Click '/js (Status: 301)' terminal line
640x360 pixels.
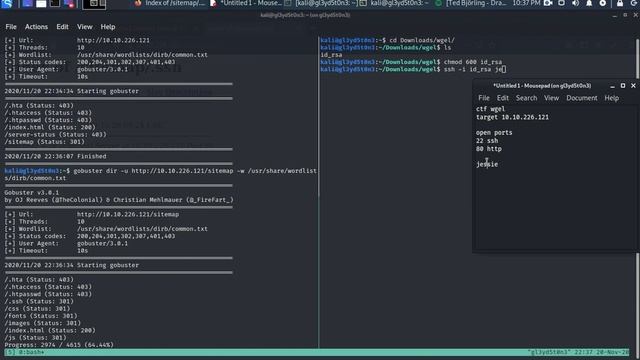tap(36, 338)
